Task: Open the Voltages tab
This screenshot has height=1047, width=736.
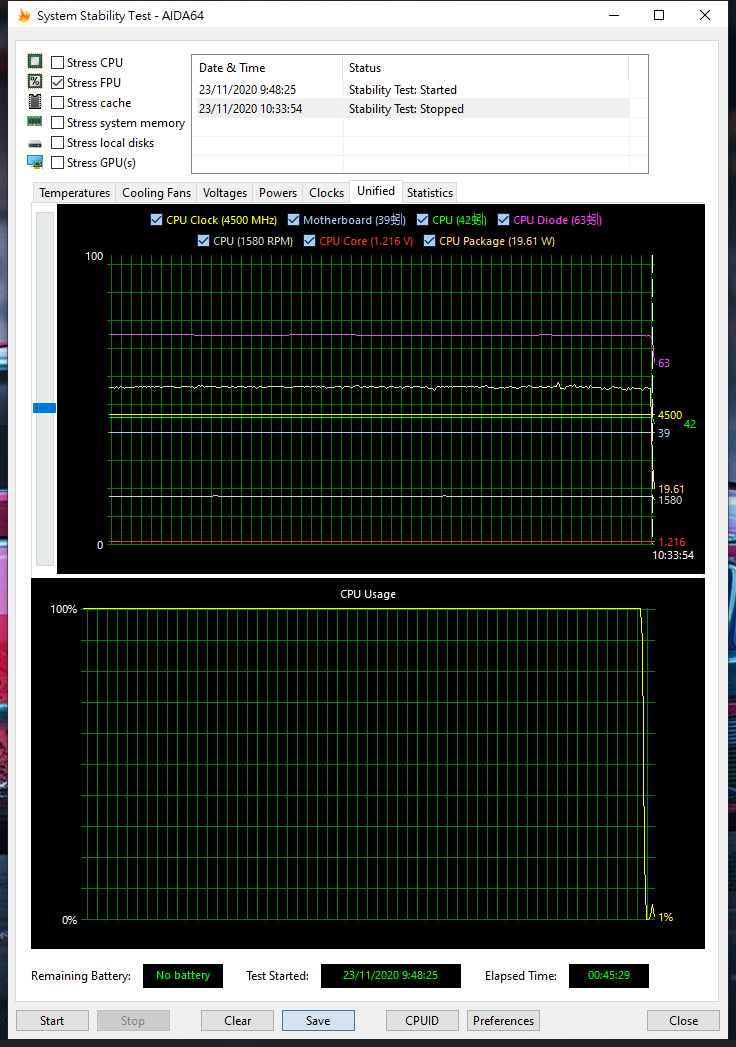Action: pyautogui.click(x=224, y=192)
